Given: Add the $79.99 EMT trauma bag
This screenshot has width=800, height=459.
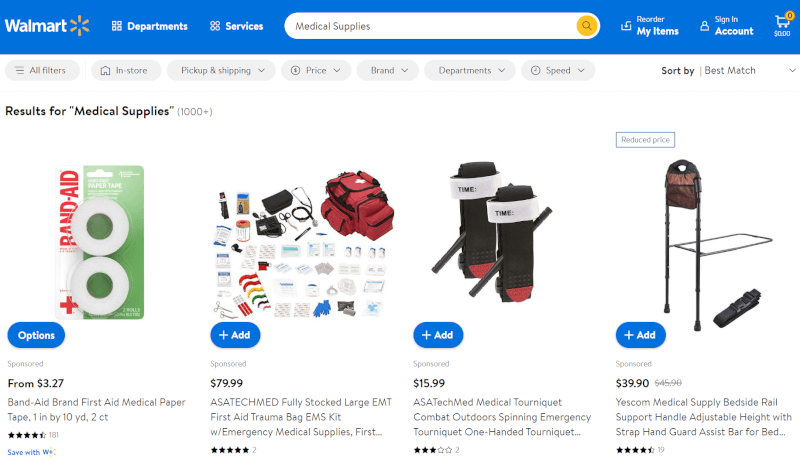Looking at the screenshot, I should [235, 335].
